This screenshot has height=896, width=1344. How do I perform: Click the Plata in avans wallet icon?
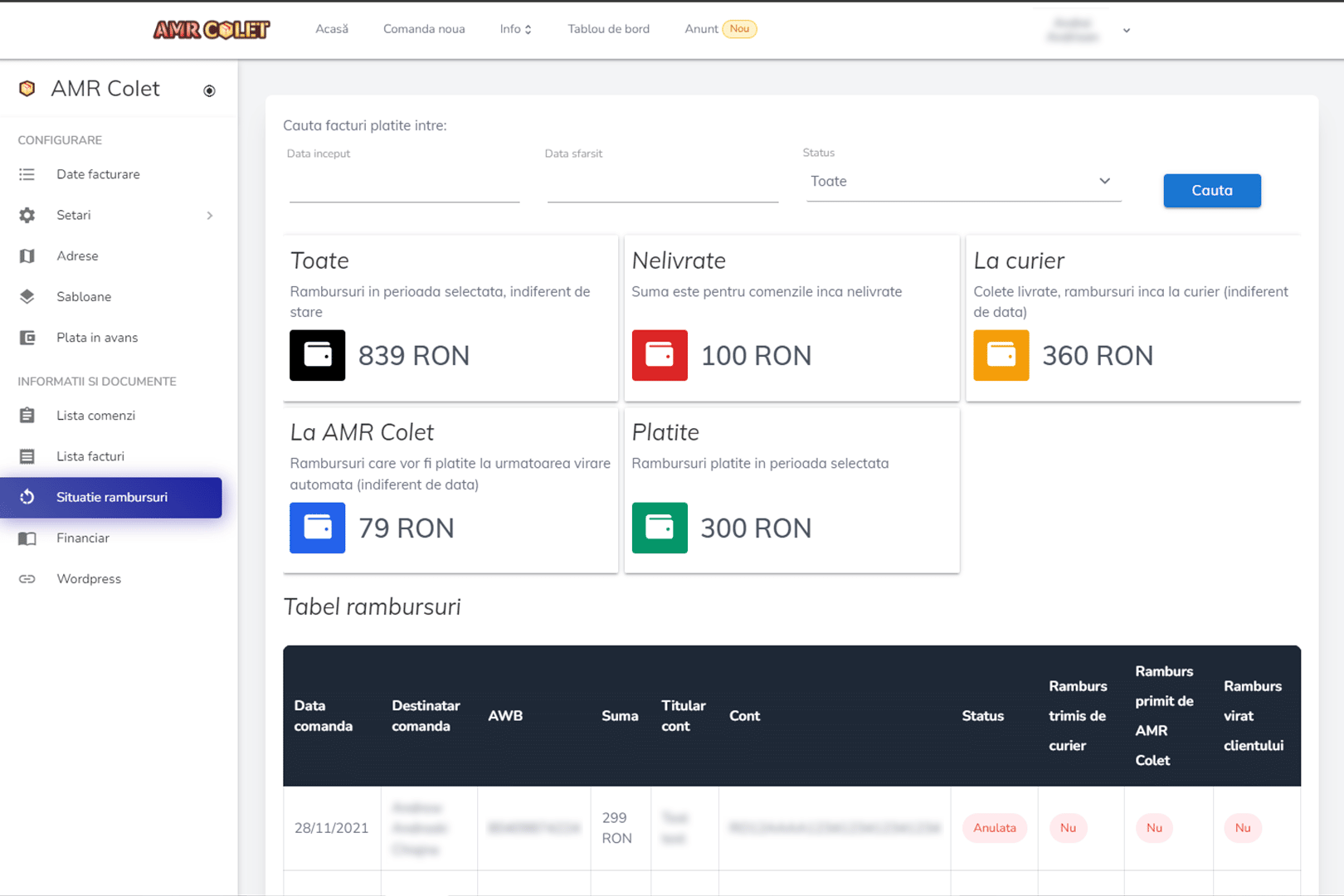coord(27,338)
